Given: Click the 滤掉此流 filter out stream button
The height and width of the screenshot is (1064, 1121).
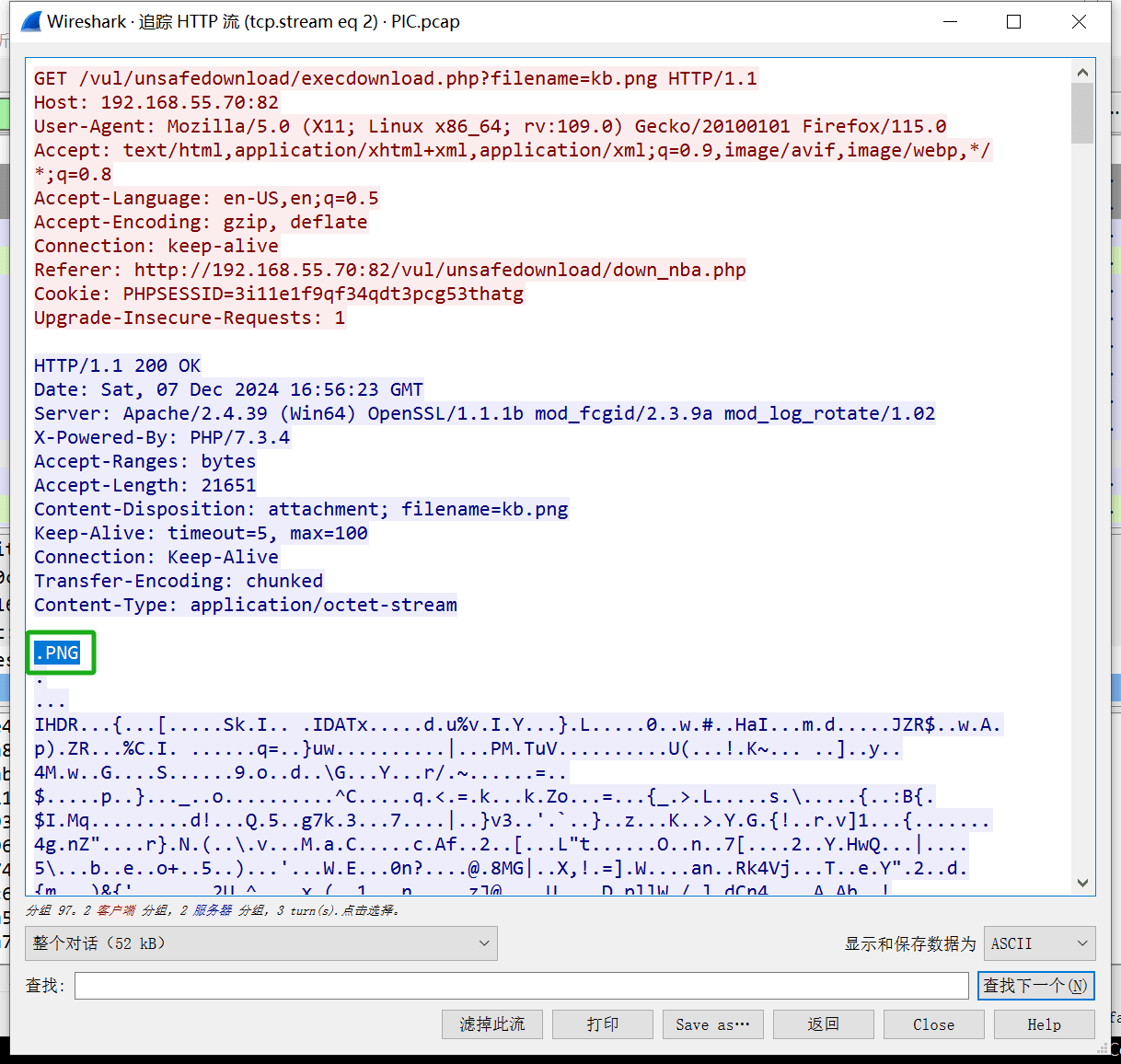Looking at the screenshot, I should click(491, 1024).
